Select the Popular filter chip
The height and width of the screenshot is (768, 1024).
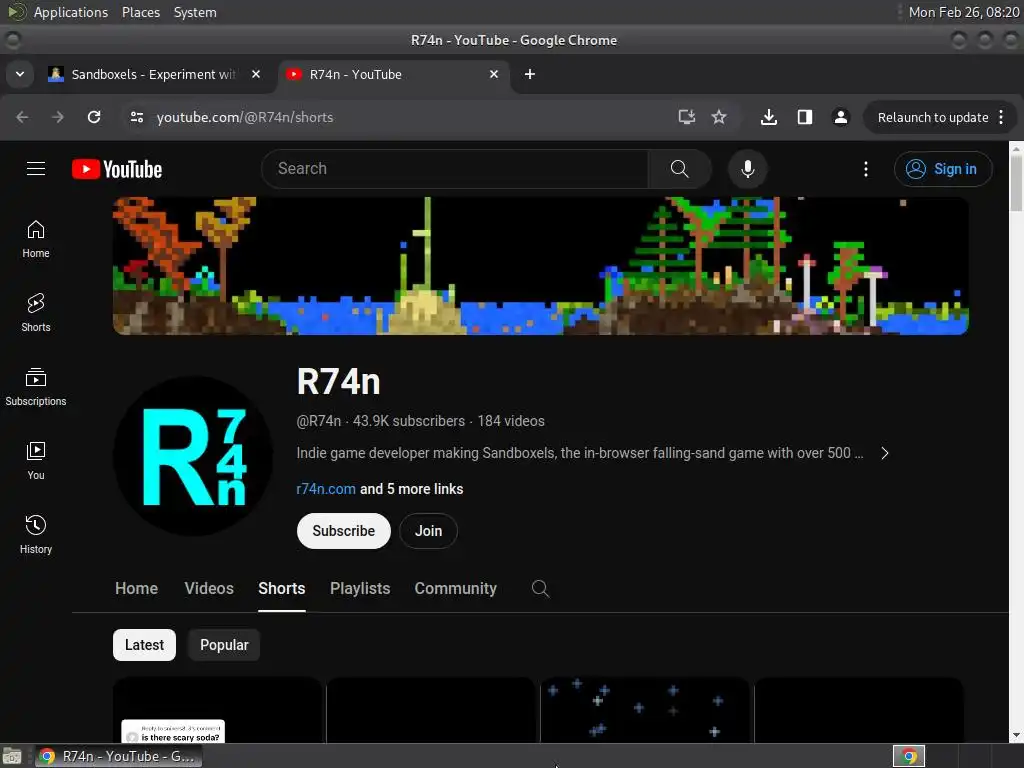coord(224,645)
